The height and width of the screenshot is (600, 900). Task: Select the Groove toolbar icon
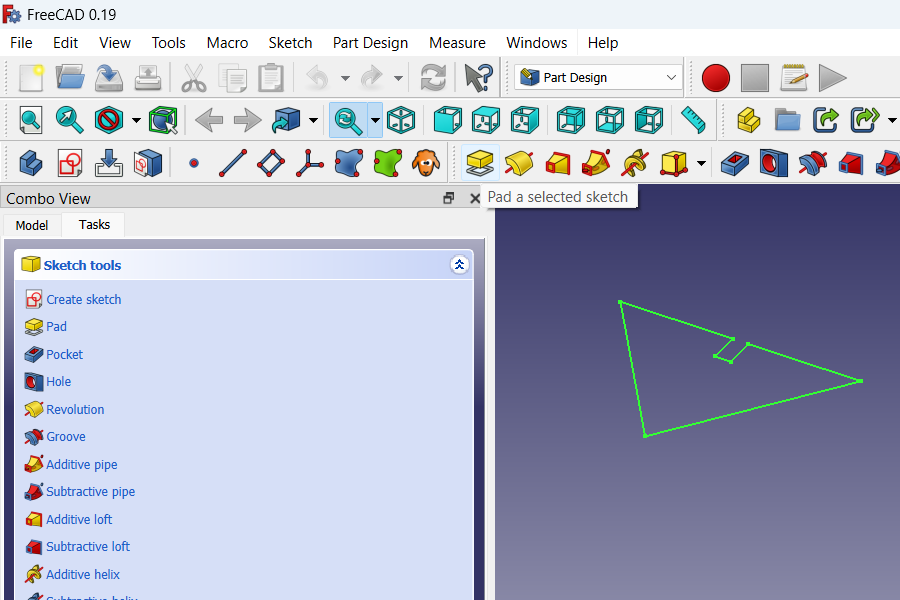(811, 163)
